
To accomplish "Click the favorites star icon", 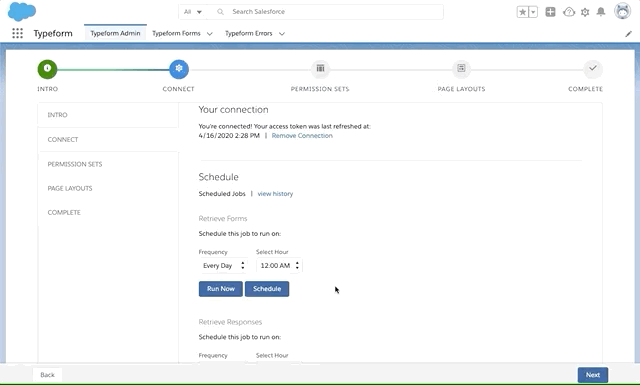I will pos(522,12).
